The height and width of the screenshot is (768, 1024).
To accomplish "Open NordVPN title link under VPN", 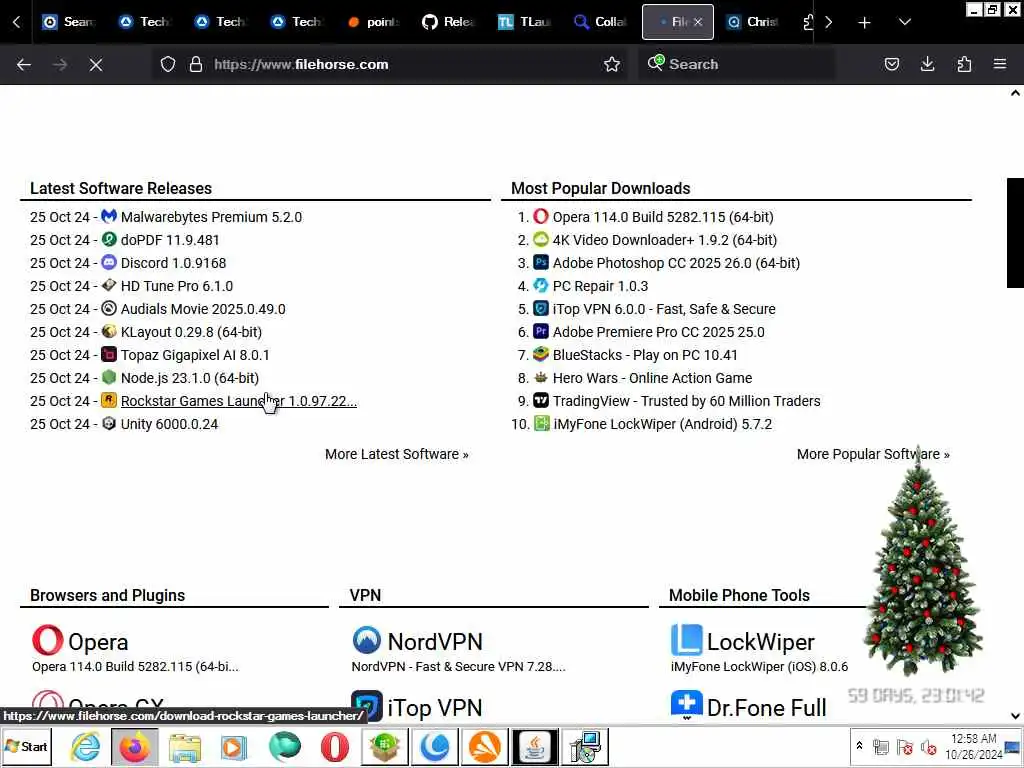I will coord(435,641).
